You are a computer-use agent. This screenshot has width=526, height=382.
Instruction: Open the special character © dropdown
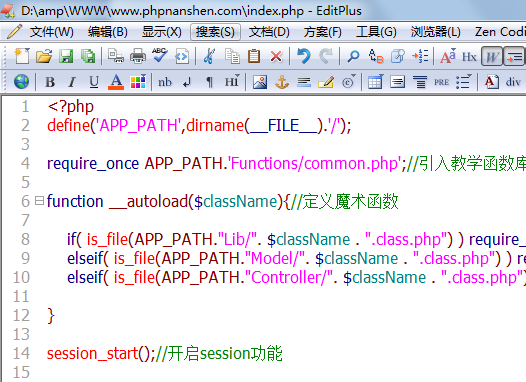(349, 81)
